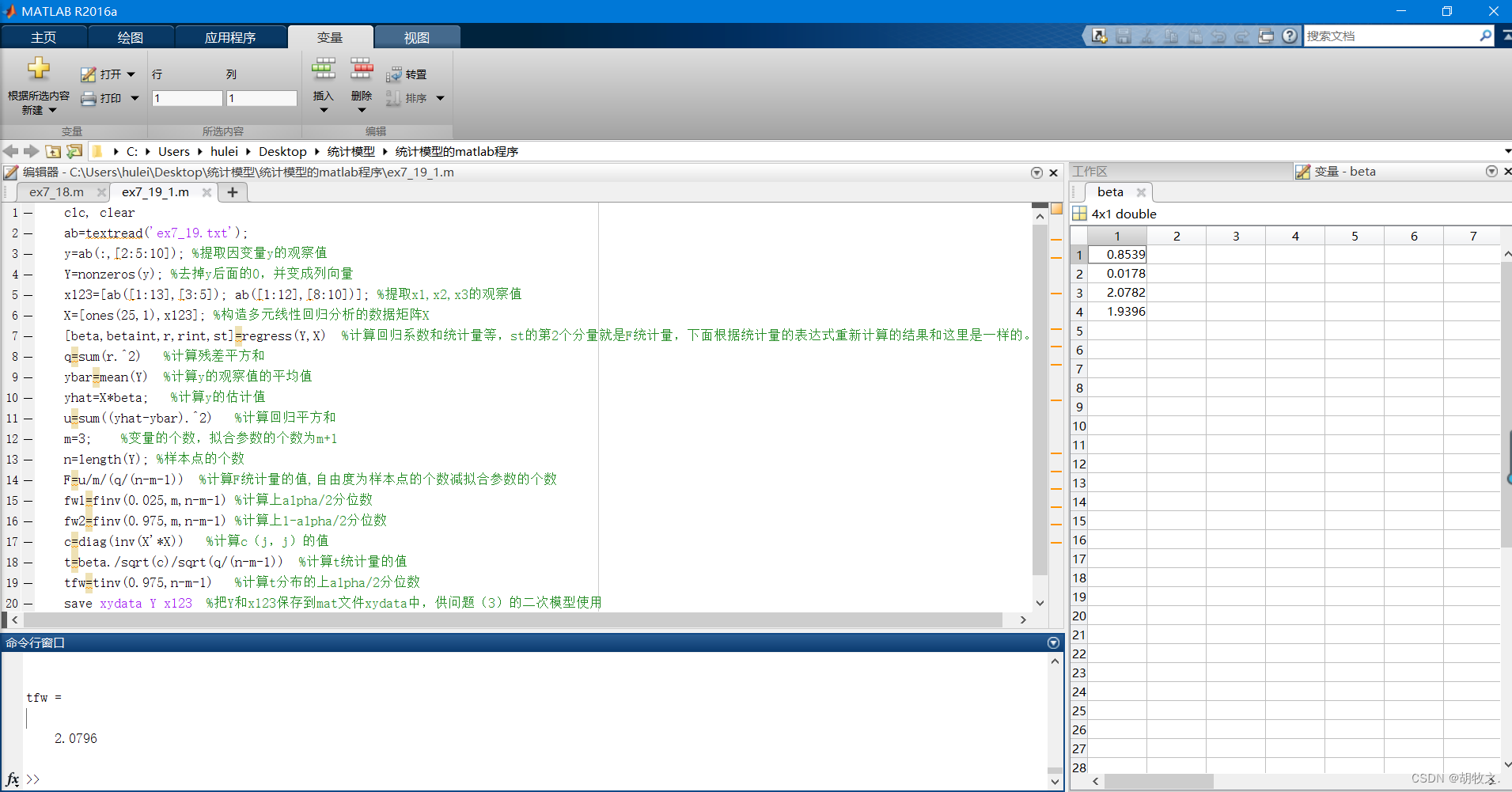Click the Delete rows icon
Screen dimensions: 1512x792
pyautogui.click(x=362, y=69)
